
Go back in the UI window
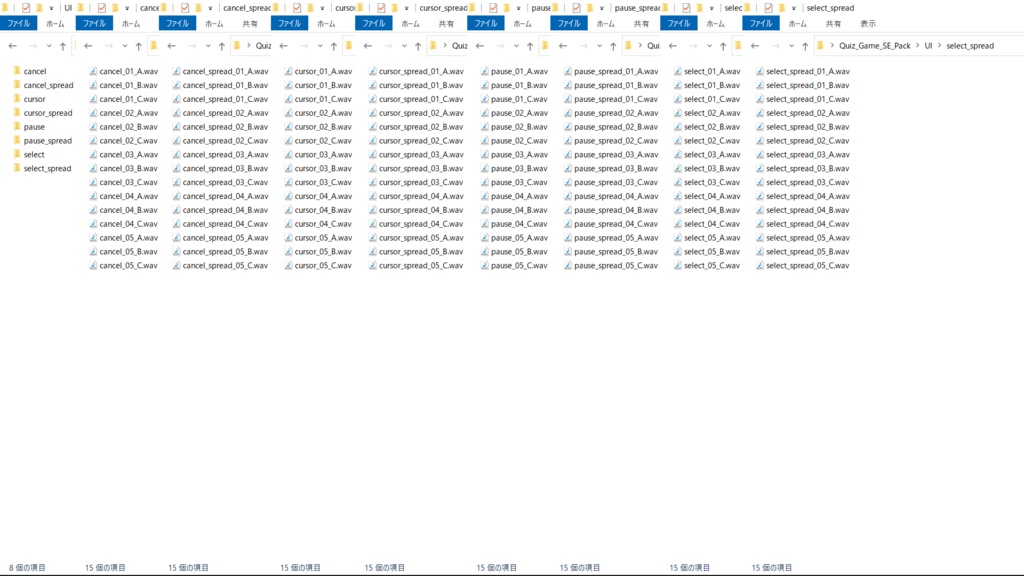point(12,46)
